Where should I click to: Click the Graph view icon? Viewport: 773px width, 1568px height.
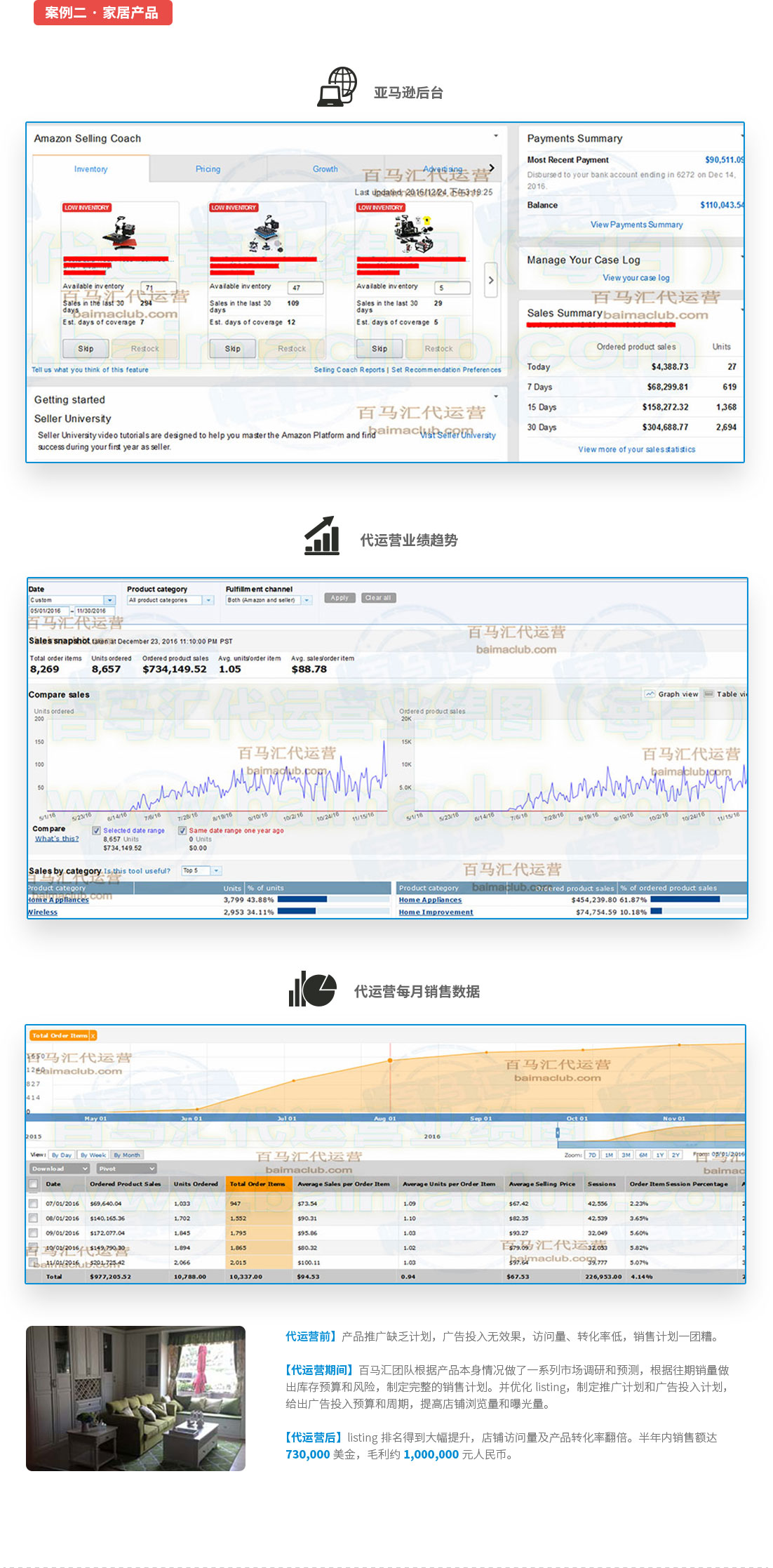pyautogui.click(x=650, y=694)
